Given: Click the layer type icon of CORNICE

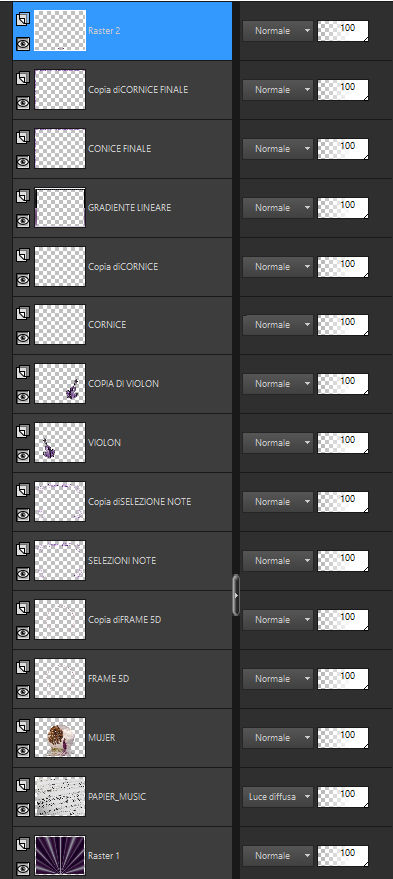Looking at the screenshot, I should pos(22,314).
